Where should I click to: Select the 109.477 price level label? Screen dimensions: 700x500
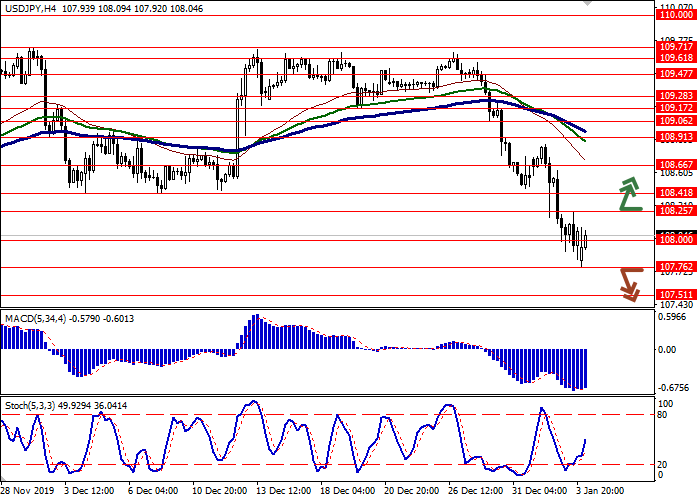point(677,73)
